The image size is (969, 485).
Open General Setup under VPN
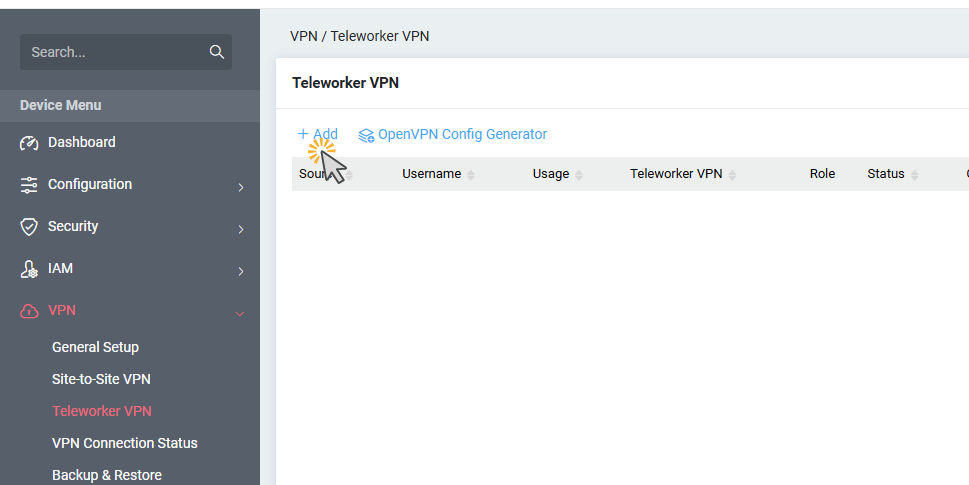[95, 347]
